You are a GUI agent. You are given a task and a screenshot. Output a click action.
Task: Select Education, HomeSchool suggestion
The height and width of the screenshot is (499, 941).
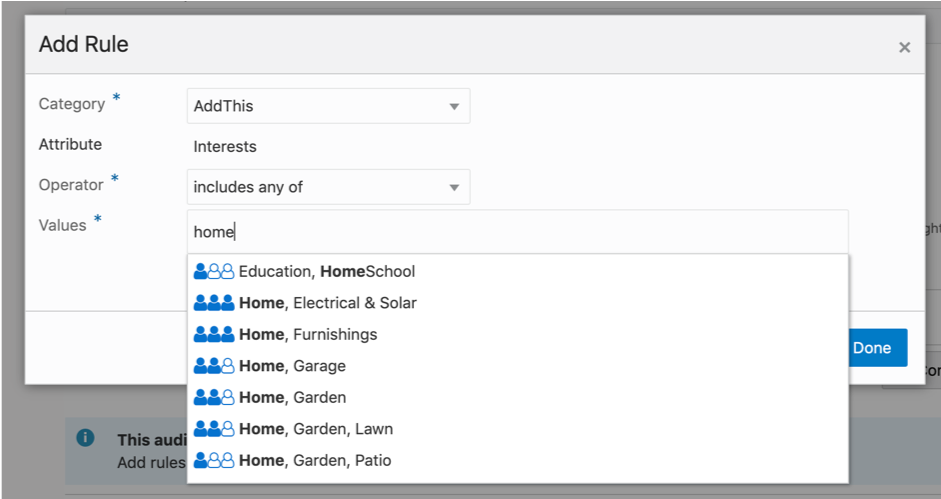pyautogui.click(x=327, y=271)
